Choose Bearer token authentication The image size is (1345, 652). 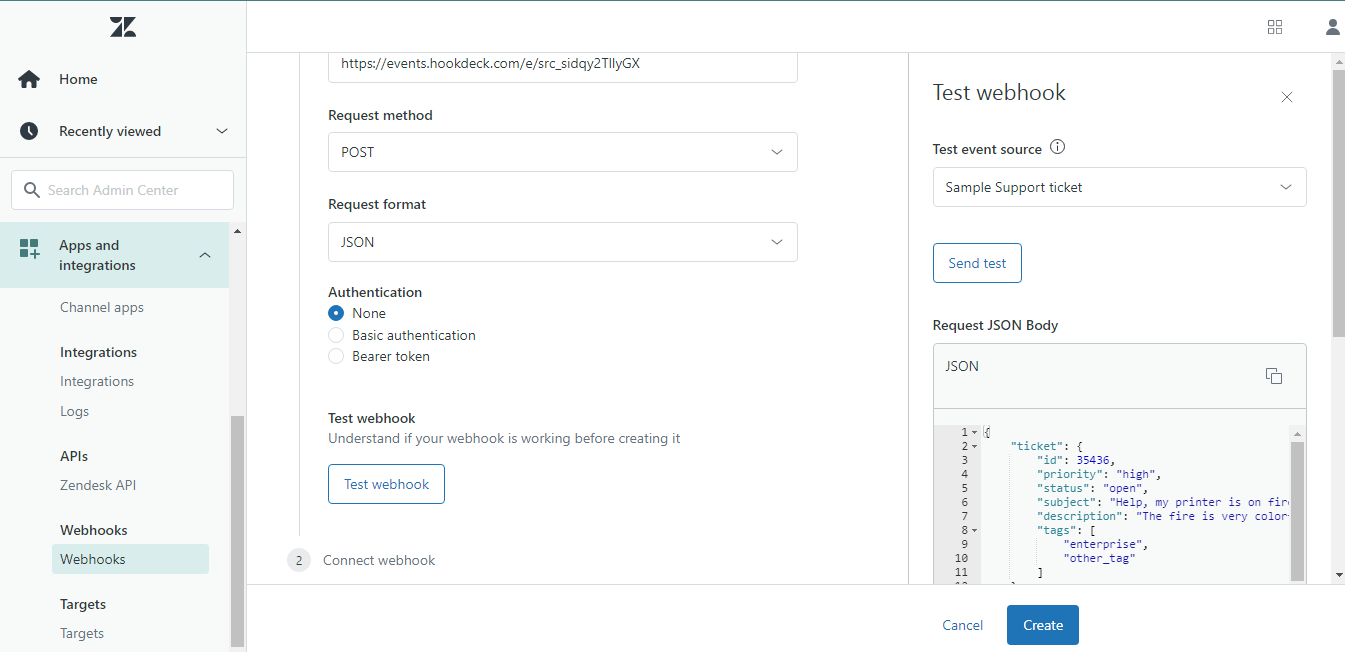[x=335, y=356]
